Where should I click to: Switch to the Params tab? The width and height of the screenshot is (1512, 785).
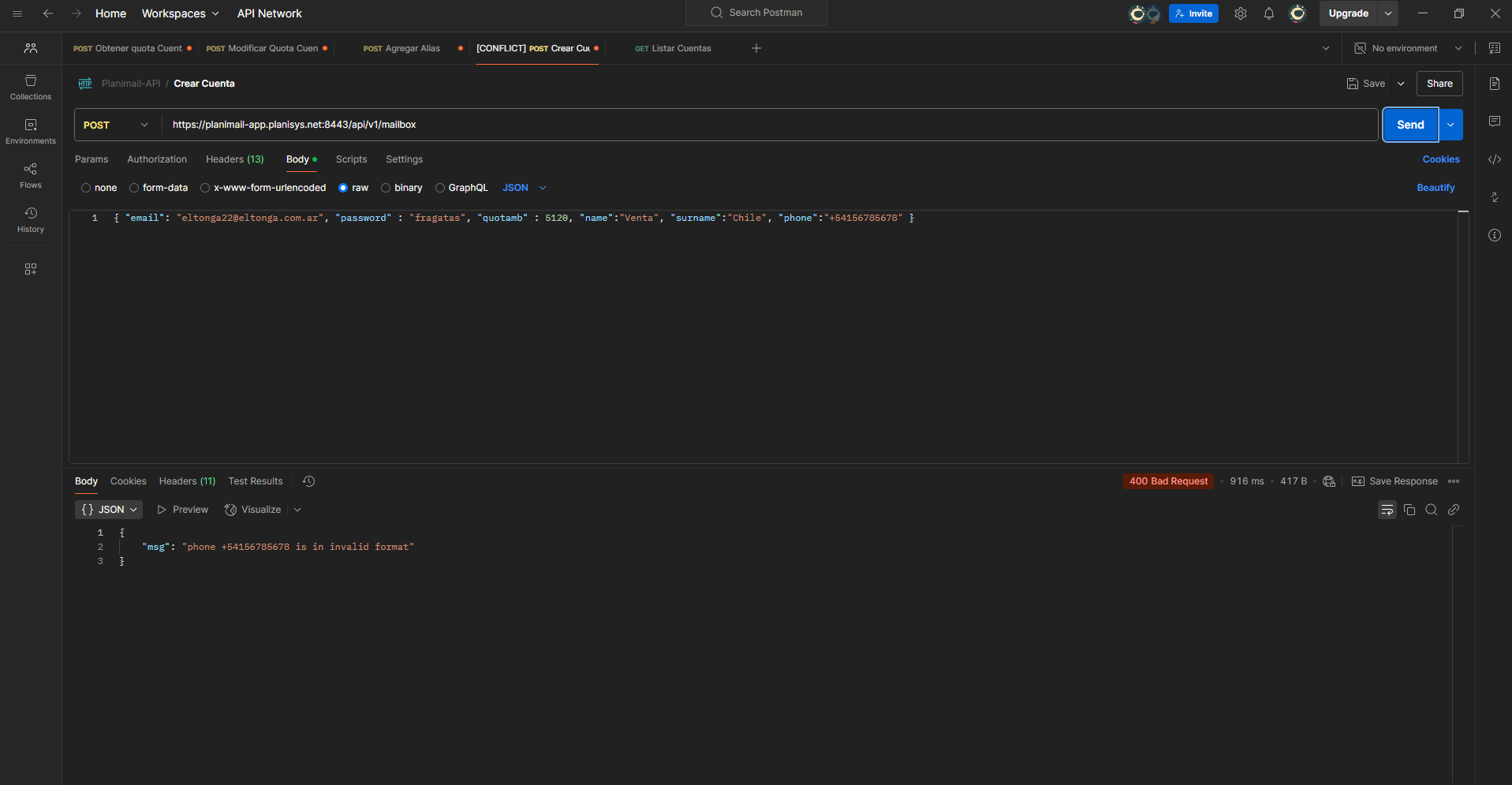click(x=91, y=159)
